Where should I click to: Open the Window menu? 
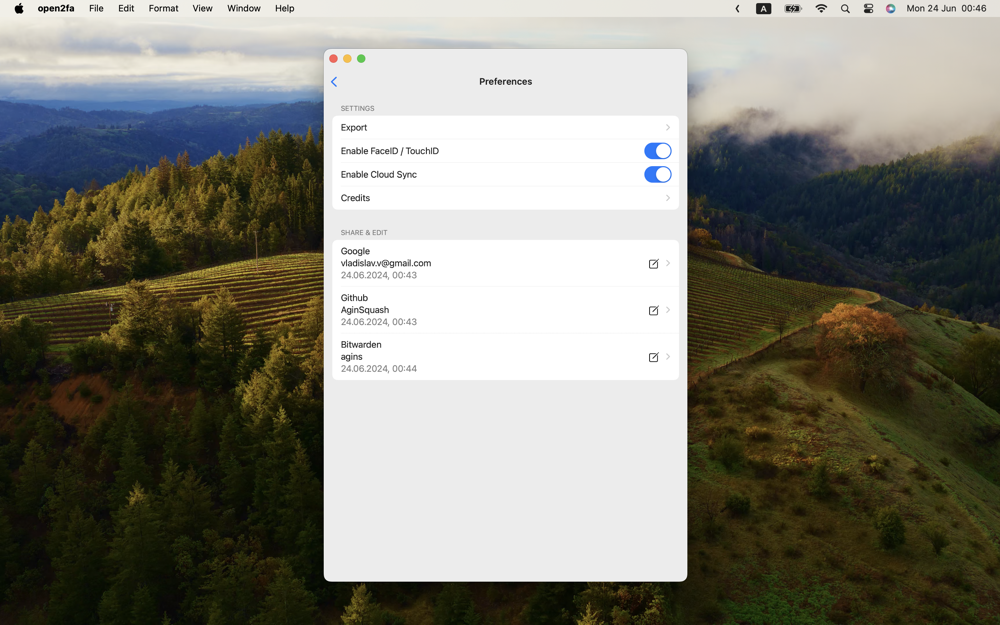(x=244, y=8)
